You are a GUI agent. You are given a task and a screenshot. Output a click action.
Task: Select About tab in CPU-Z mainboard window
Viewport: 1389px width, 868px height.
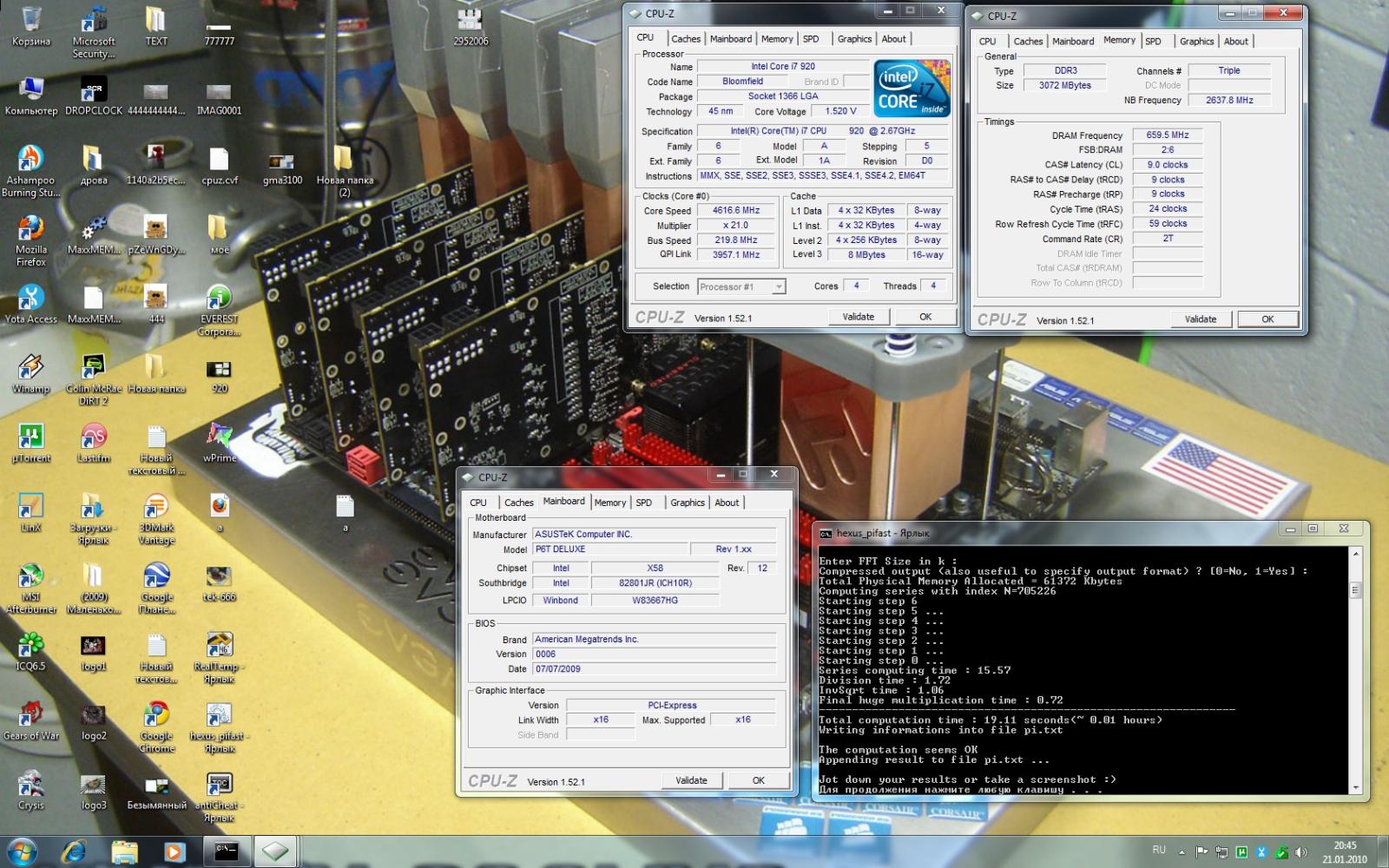727,503
